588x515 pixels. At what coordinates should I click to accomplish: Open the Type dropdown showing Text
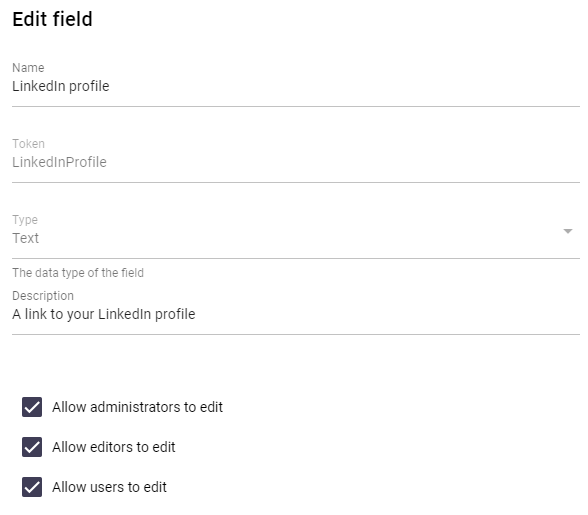[296, 238]
